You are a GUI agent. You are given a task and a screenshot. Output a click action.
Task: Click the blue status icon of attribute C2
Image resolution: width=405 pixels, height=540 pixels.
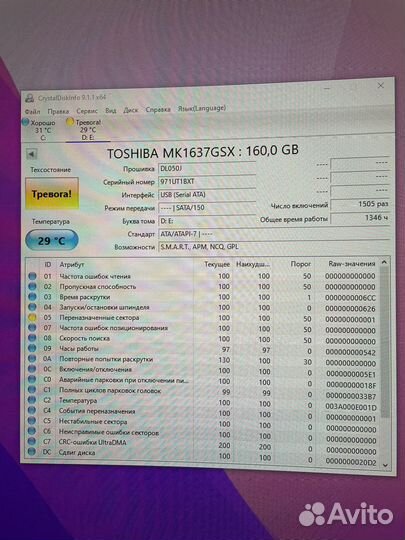tap(32, 400)
